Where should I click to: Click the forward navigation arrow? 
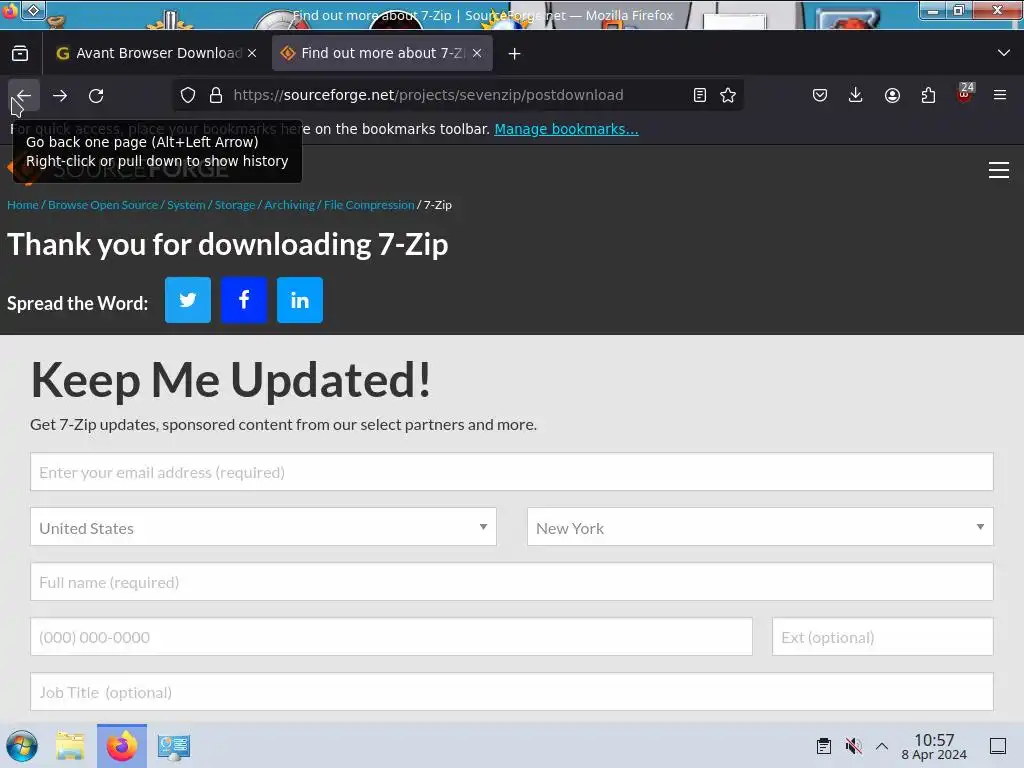60,95
